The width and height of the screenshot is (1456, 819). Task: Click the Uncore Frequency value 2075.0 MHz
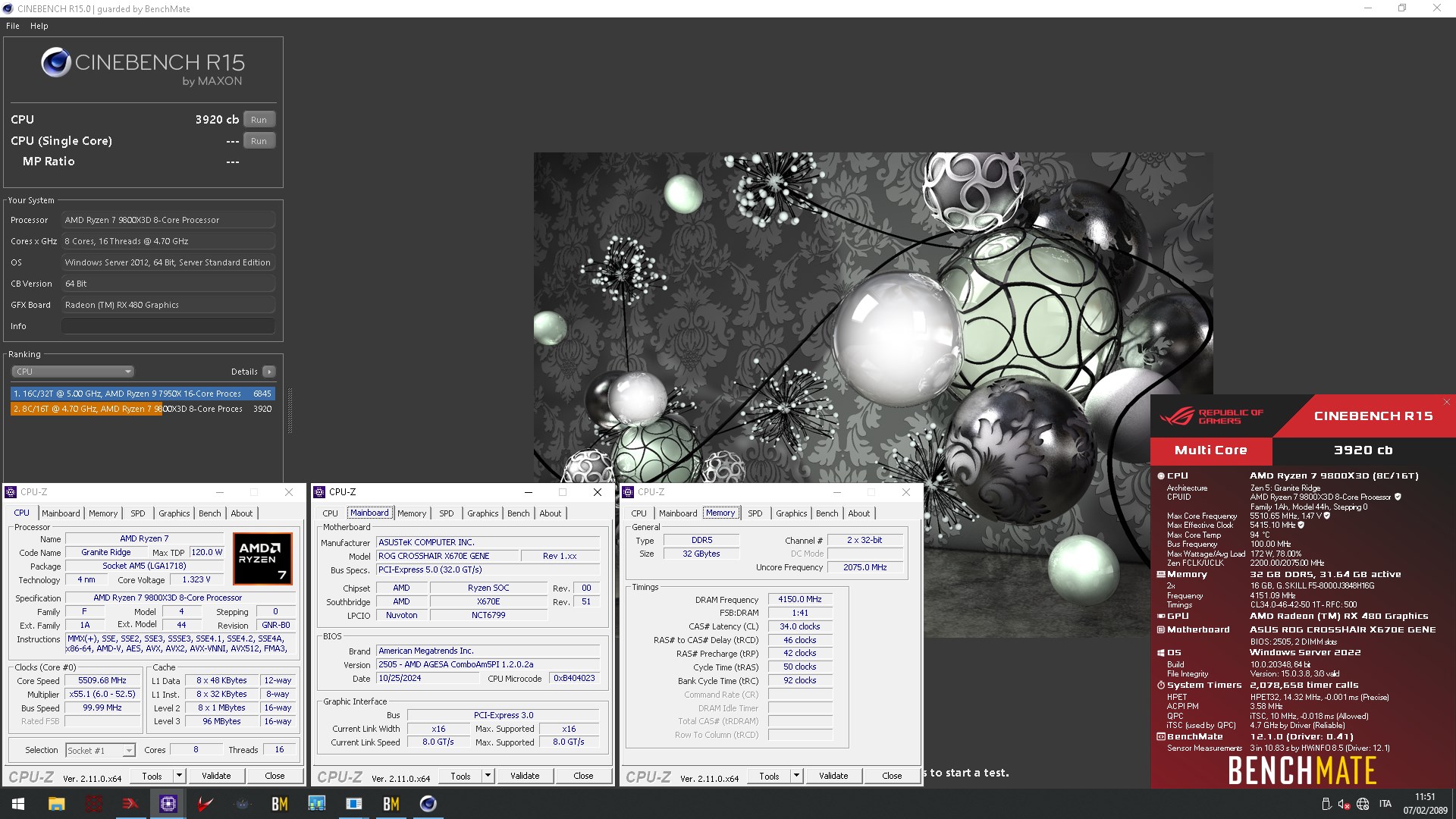click(864, 567)
